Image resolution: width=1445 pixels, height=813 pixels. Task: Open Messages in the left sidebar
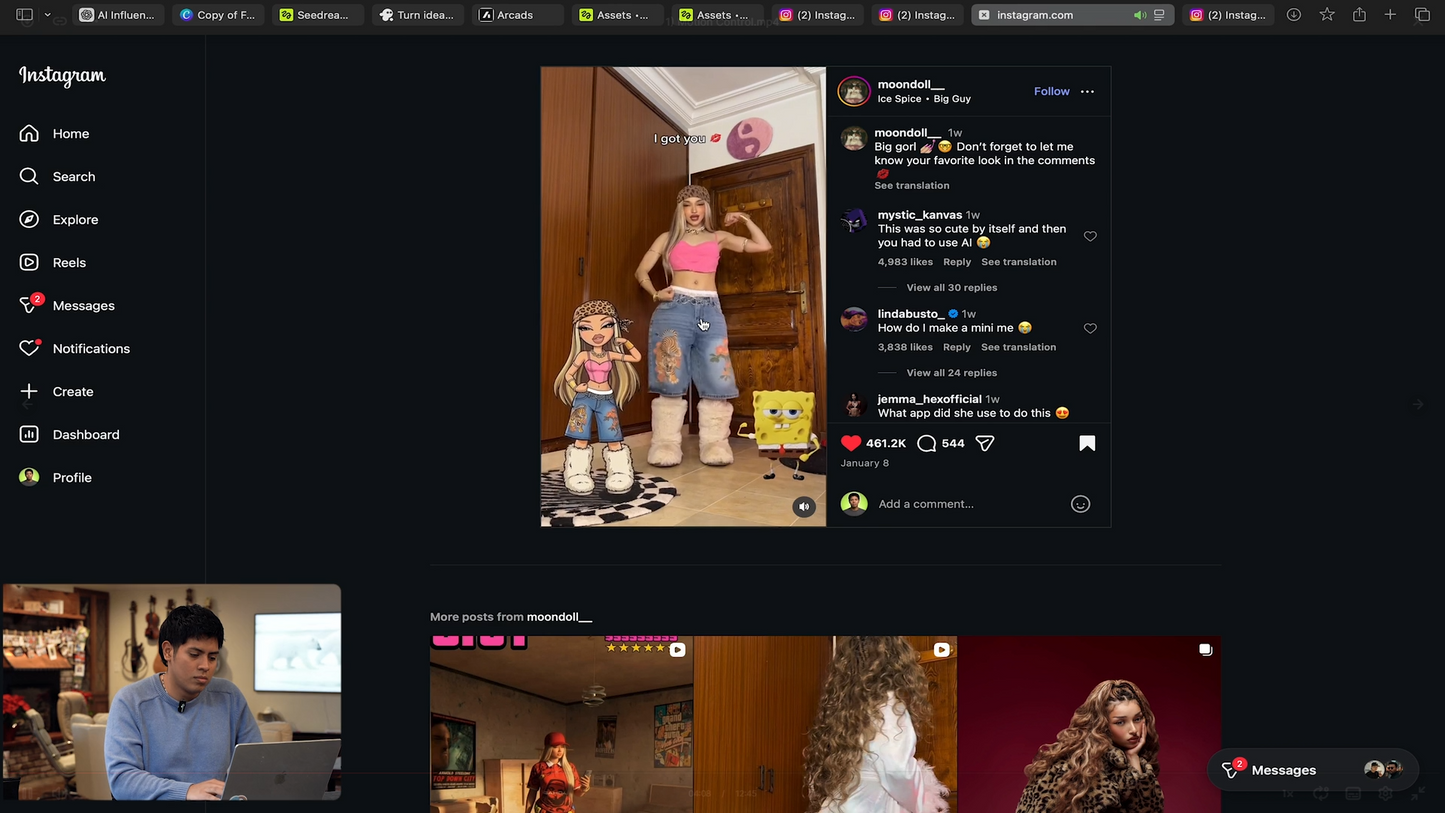point(67,305)
